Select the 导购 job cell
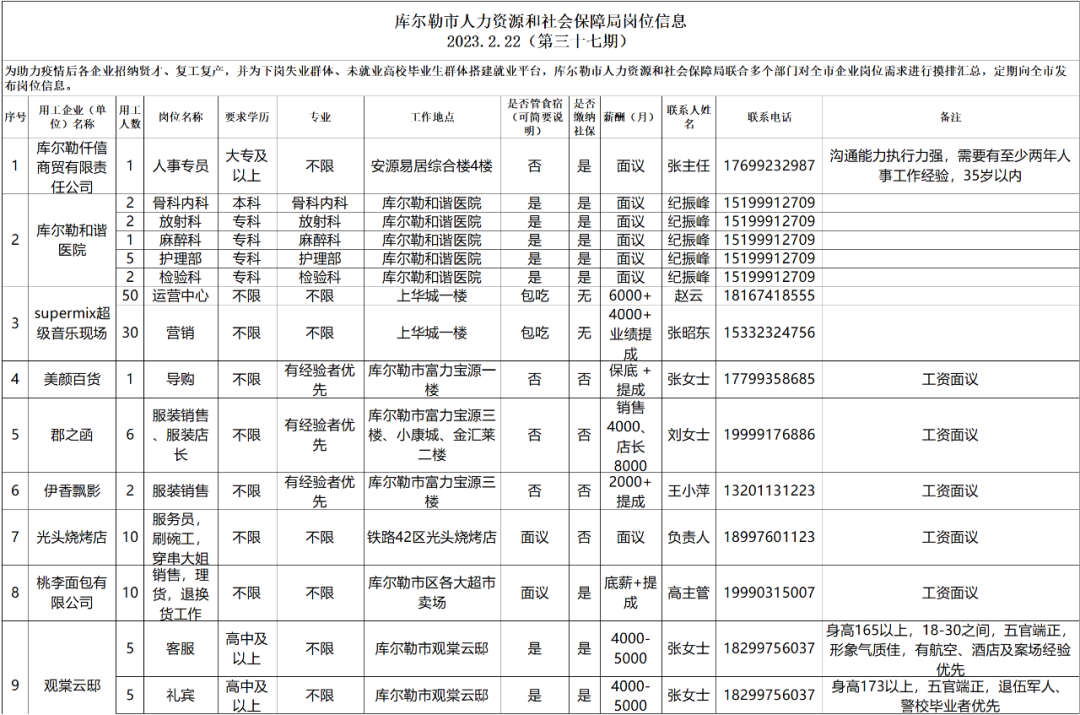1080x715 pixels. (x=180, y=380)
